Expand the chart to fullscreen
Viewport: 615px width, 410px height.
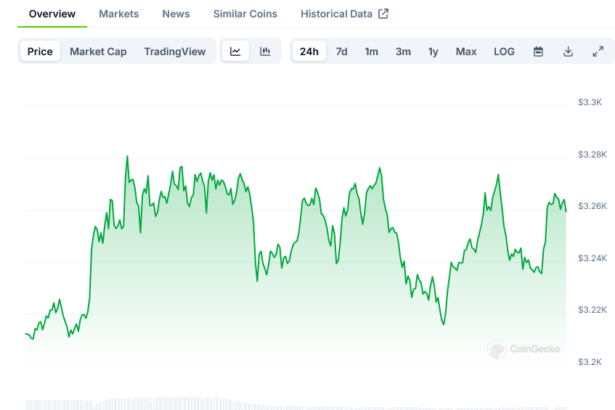[598, 51]
